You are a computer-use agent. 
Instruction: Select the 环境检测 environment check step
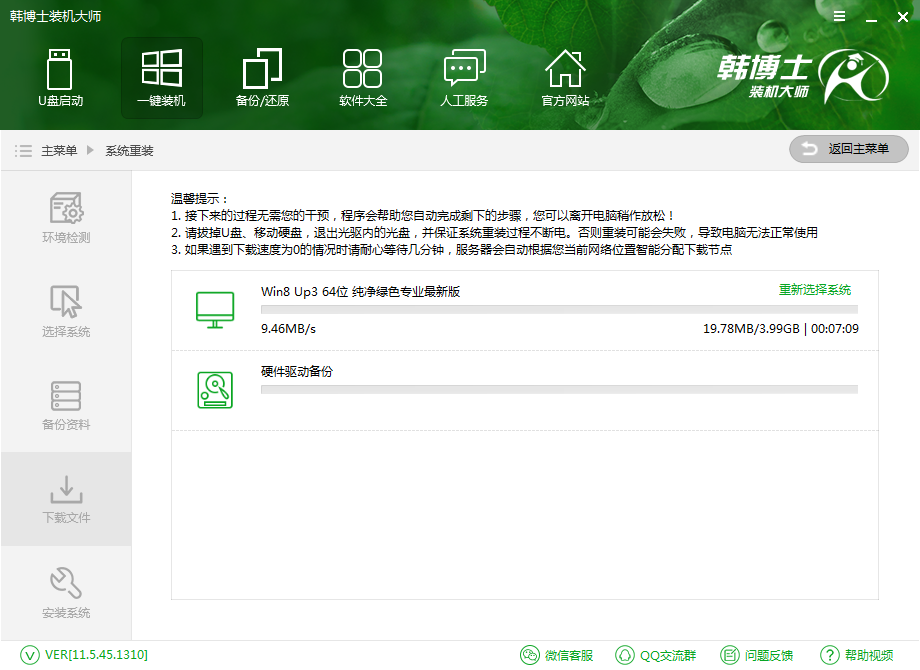click(x=65, y=221)
